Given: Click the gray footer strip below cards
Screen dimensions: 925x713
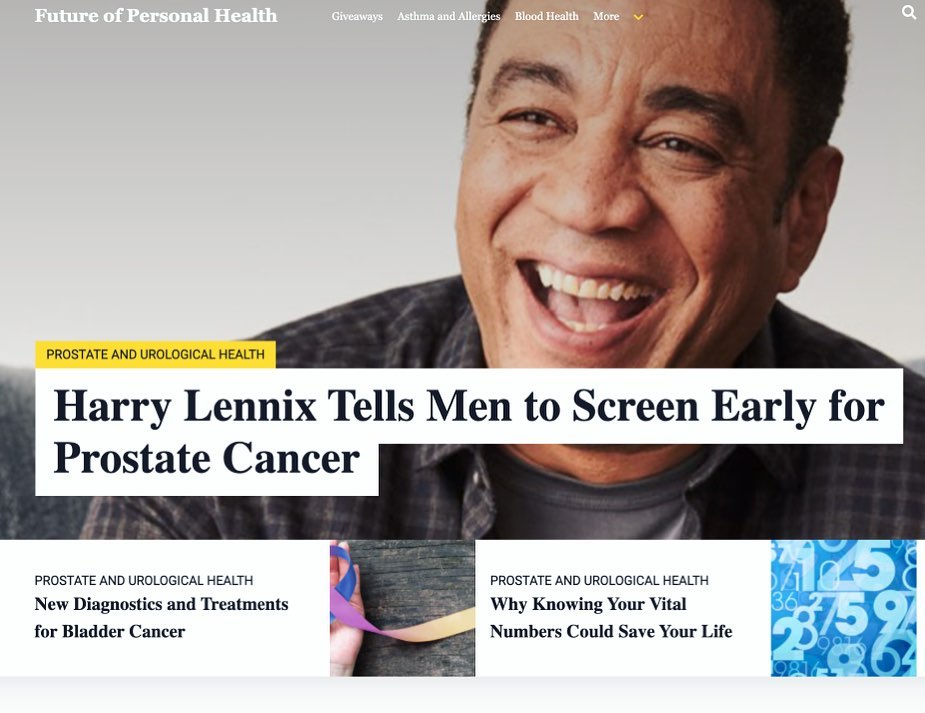Looking at the screenshot, I should click(462, 695).
